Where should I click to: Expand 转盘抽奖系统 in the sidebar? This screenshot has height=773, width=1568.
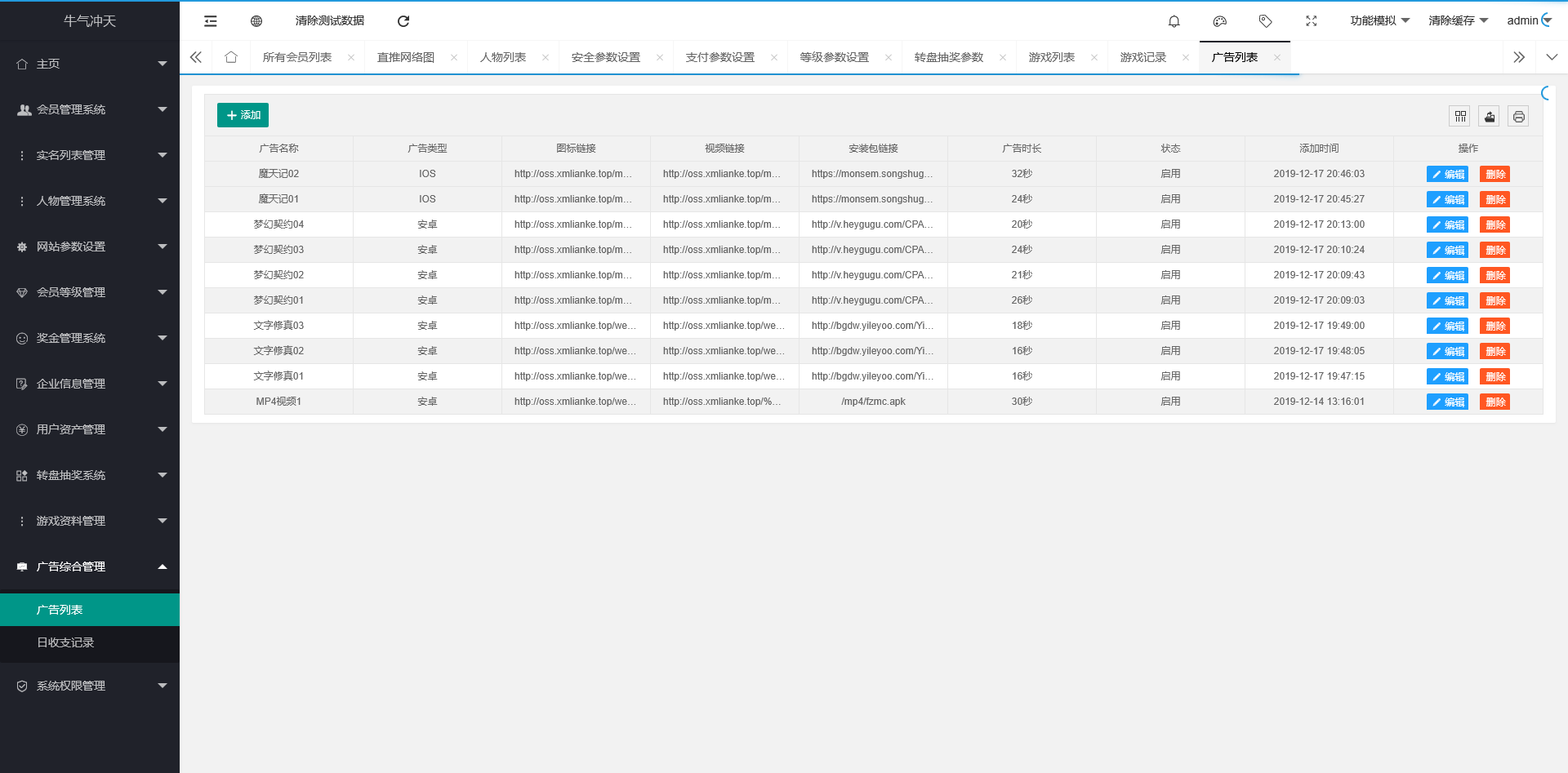tap(90, 475)
